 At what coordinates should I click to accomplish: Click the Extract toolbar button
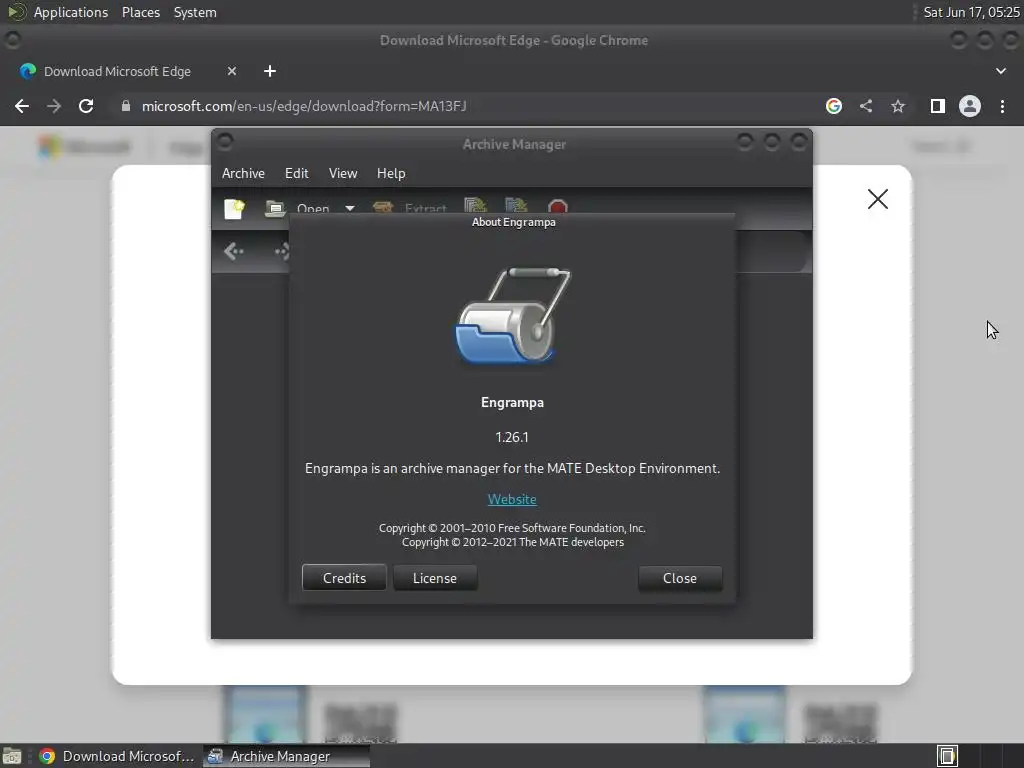pyautogui.click(x=410, y=208)
